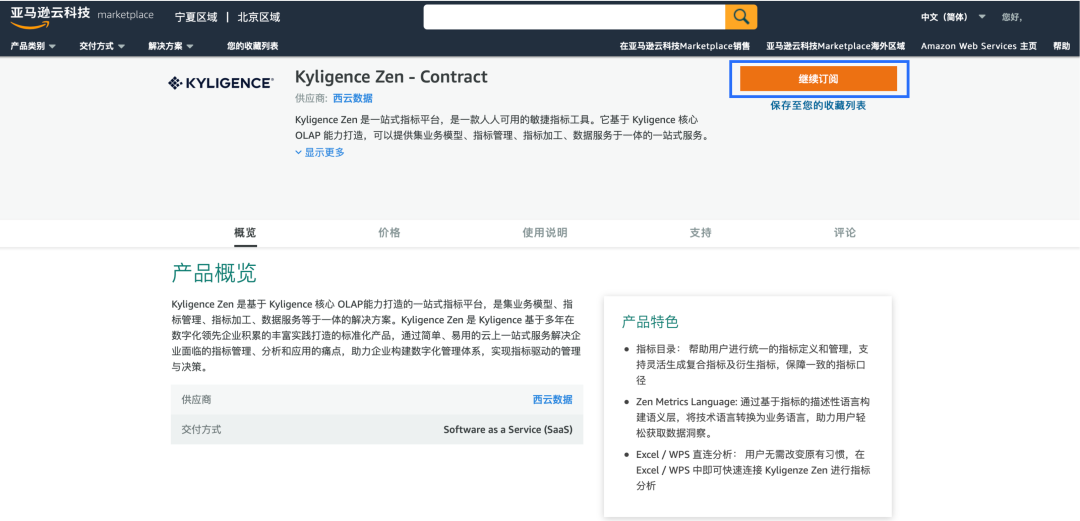This screenshot has height=521, width=1080.
Task: Click the 交付方式 table row label
Action: pos(202,429)
